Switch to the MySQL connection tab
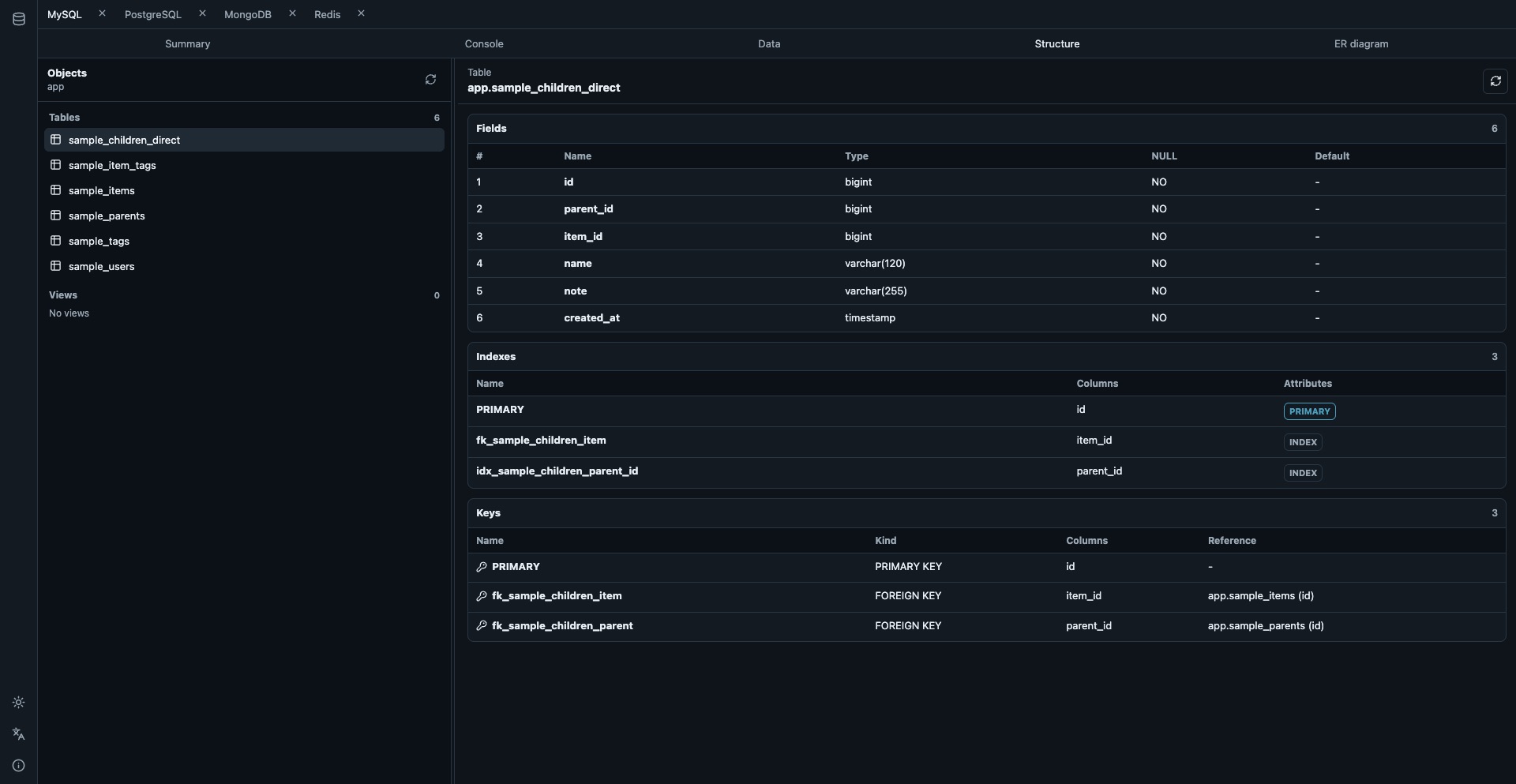 [65, 14]
